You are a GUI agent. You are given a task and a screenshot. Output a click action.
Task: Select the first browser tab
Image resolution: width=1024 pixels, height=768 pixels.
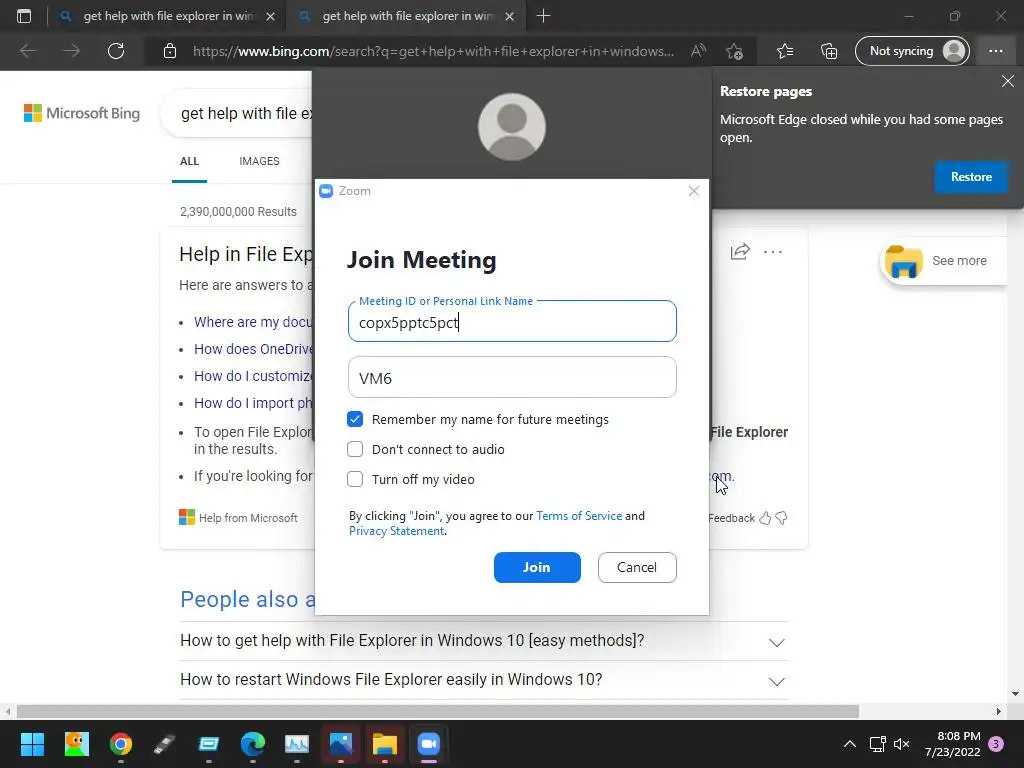click(167, 16)
